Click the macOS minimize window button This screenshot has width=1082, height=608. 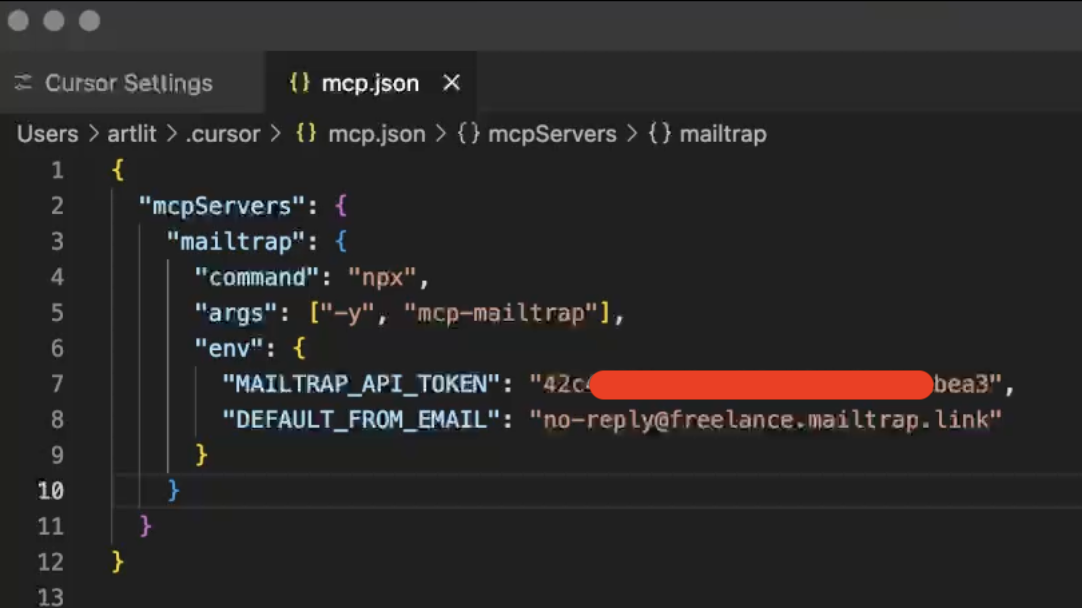[54, 21]
